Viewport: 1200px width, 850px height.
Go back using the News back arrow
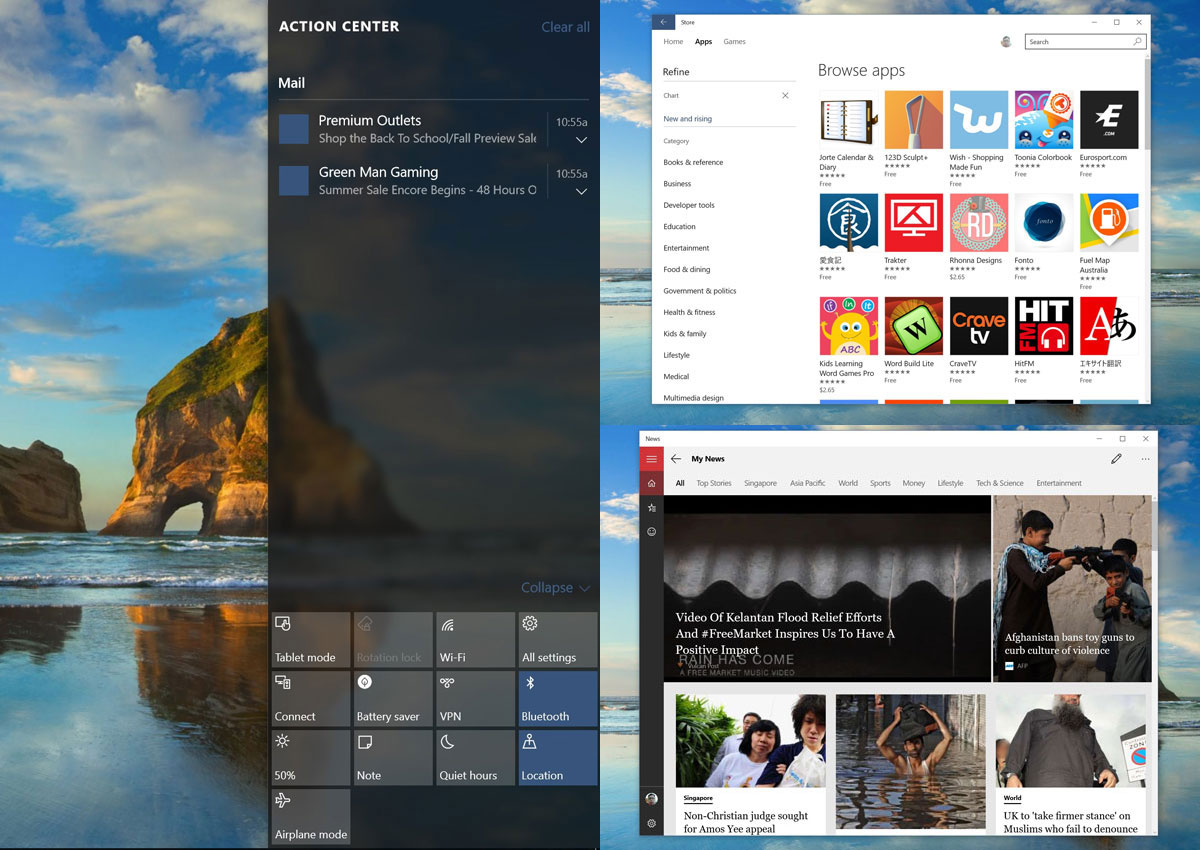click(x=676, y=459)
